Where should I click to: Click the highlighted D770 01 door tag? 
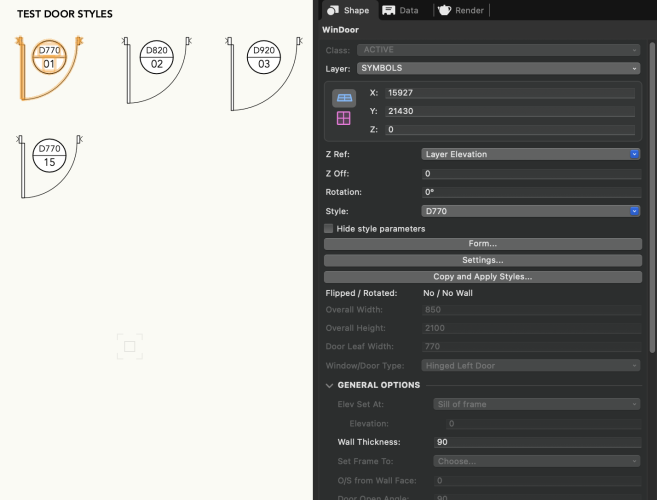pyautogui.click(x=50, y=57)
